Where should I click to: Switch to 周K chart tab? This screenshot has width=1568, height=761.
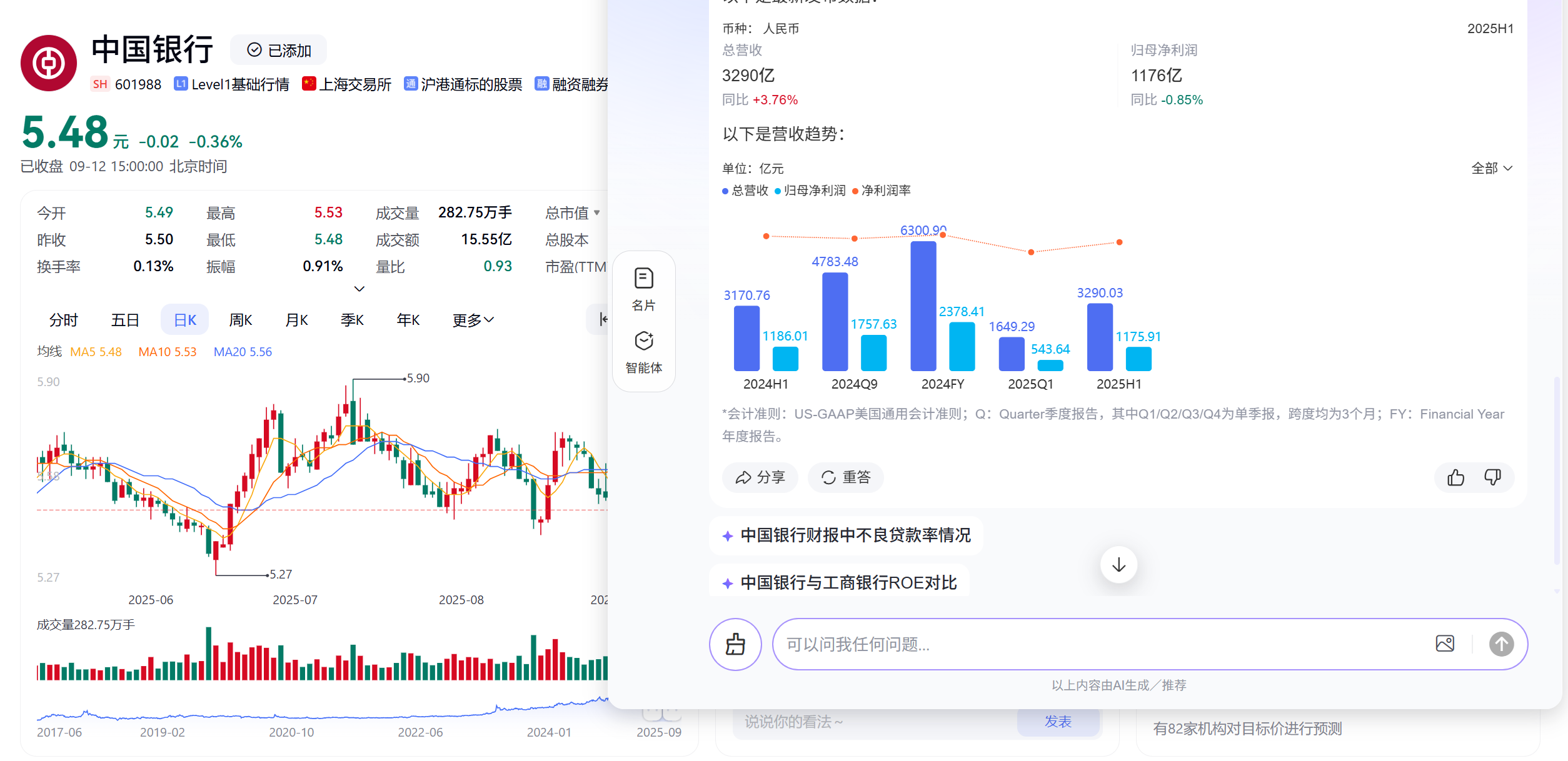coord(241,320)
